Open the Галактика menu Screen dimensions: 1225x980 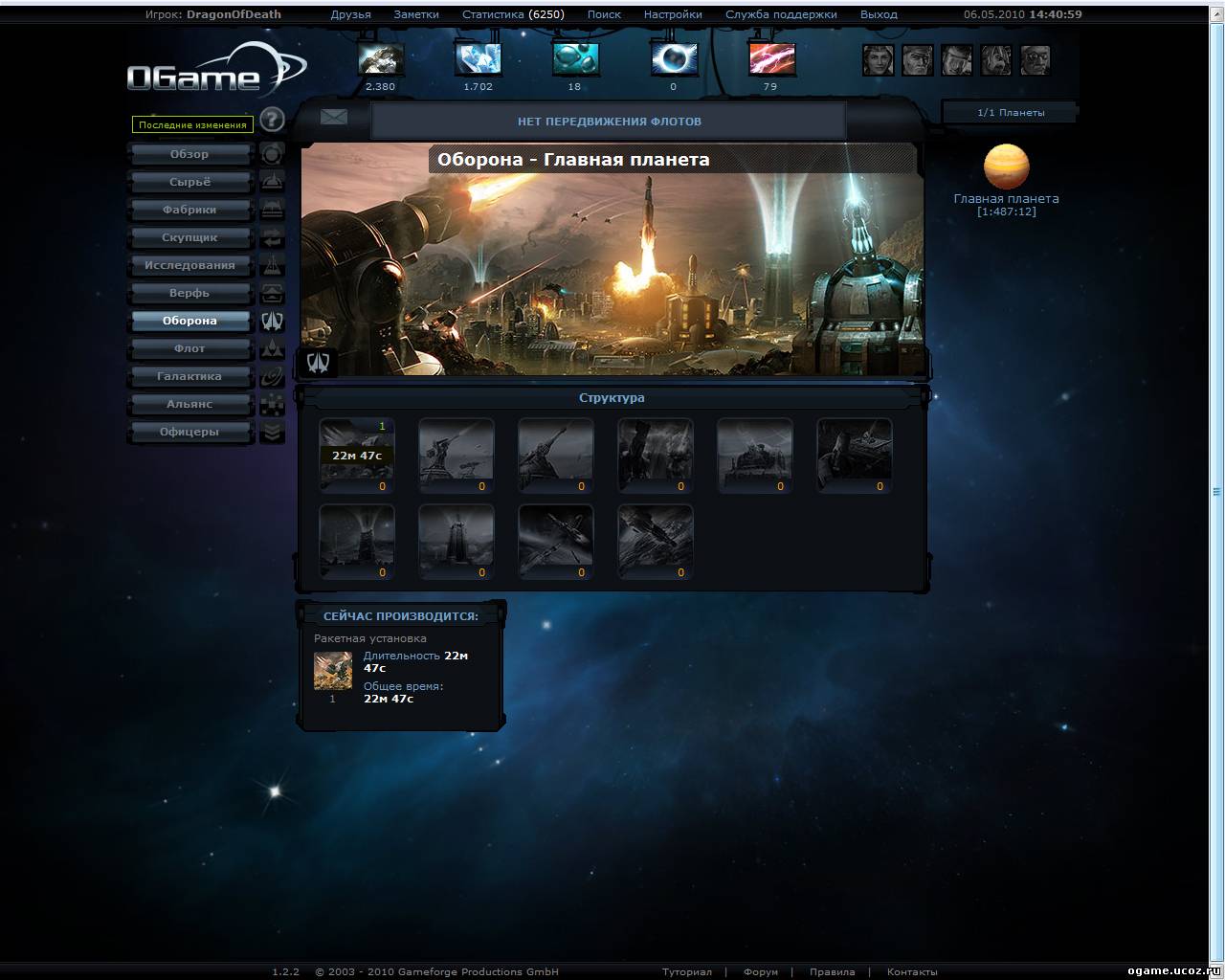click(189, 376)
